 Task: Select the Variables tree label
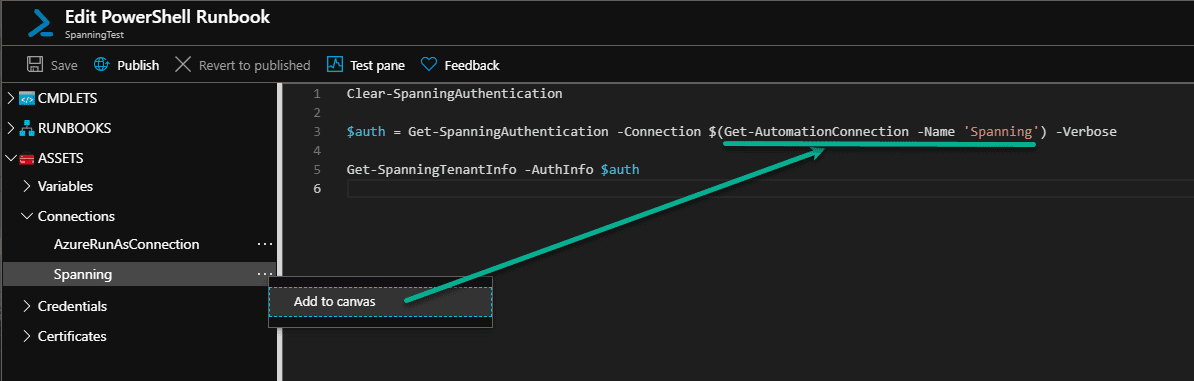pos(65,186)
